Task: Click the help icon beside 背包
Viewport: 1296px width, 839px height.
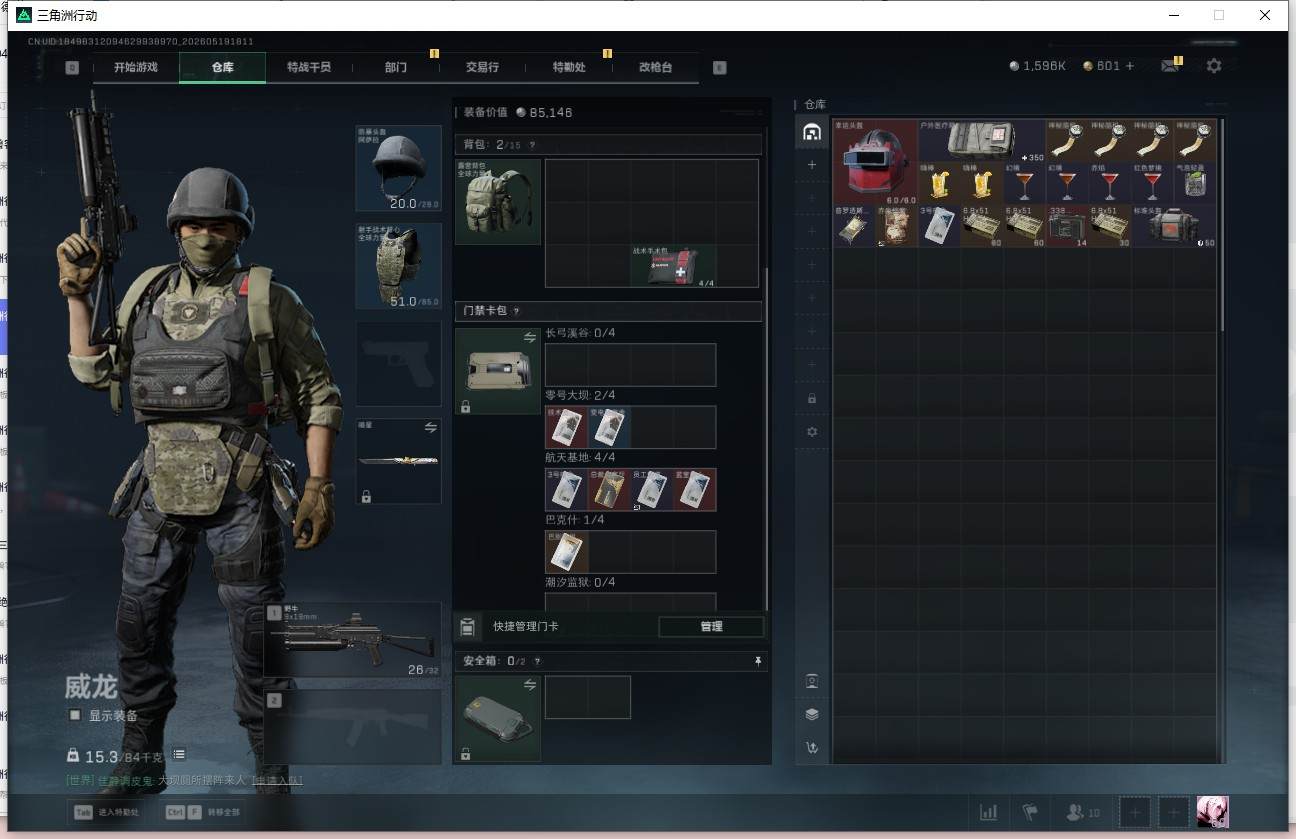Action: tap(532, 145)
